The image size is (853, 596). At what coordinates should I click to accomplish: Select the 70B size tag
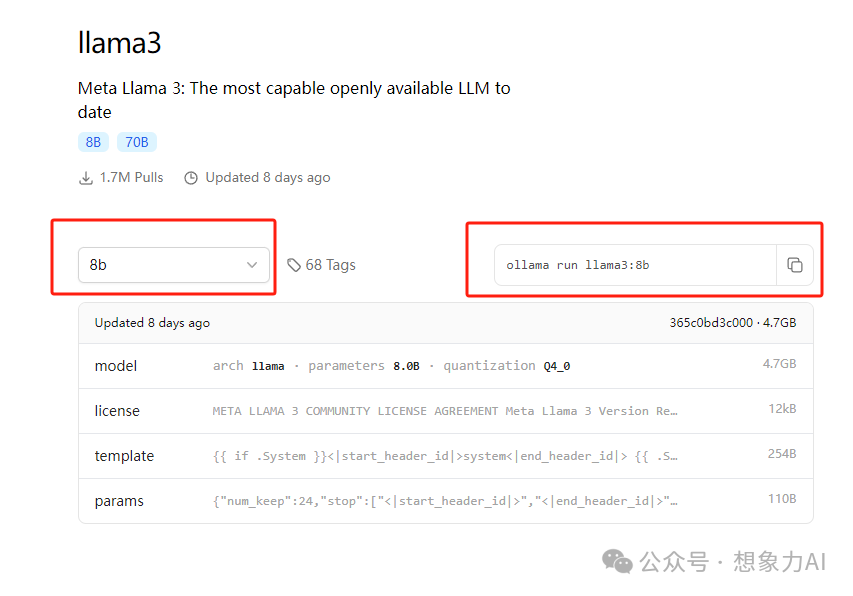click(137, 142)
